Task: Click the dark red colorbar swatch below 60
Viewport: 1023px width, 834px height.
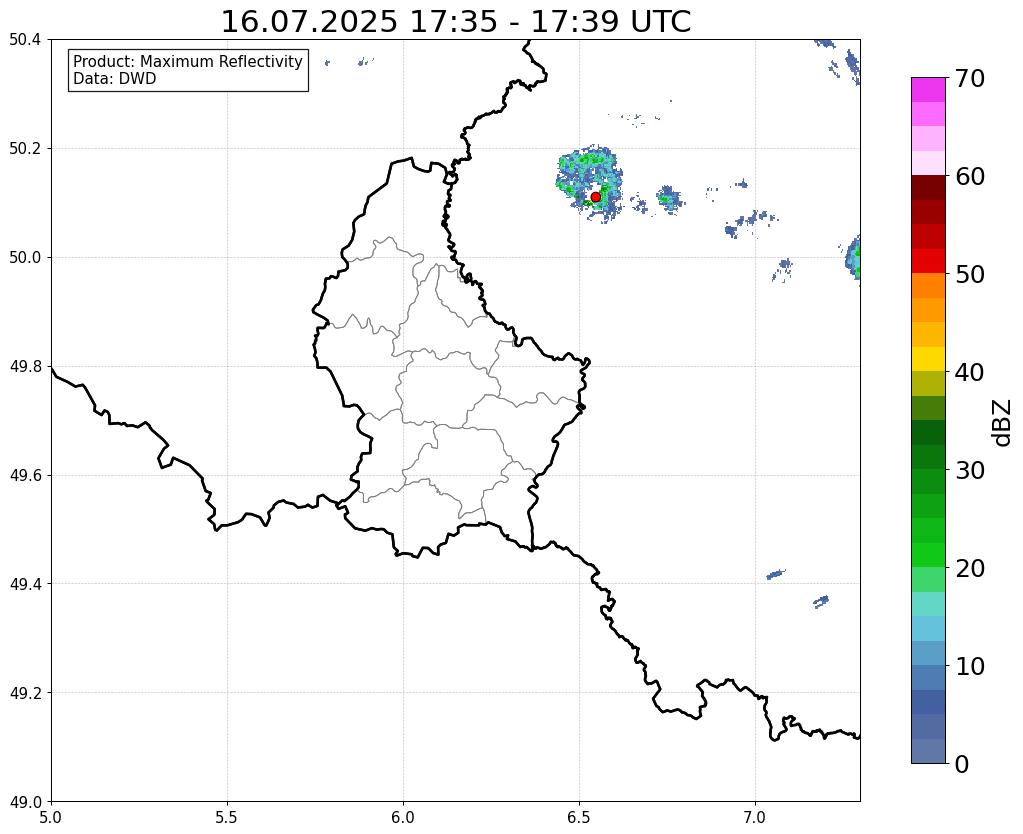Action: [928, 188]
